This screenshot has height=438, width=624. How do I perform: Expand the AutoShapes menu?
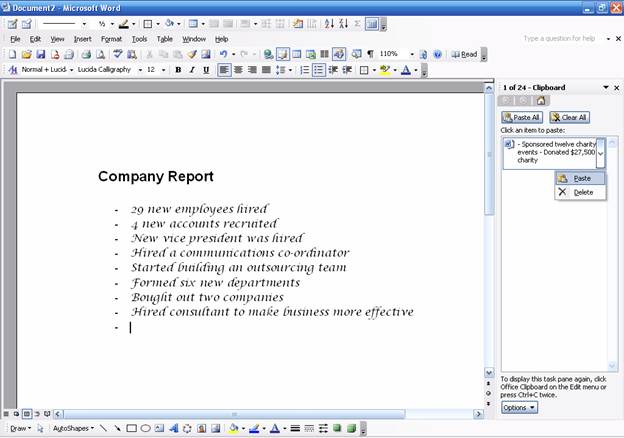point(73,428)
